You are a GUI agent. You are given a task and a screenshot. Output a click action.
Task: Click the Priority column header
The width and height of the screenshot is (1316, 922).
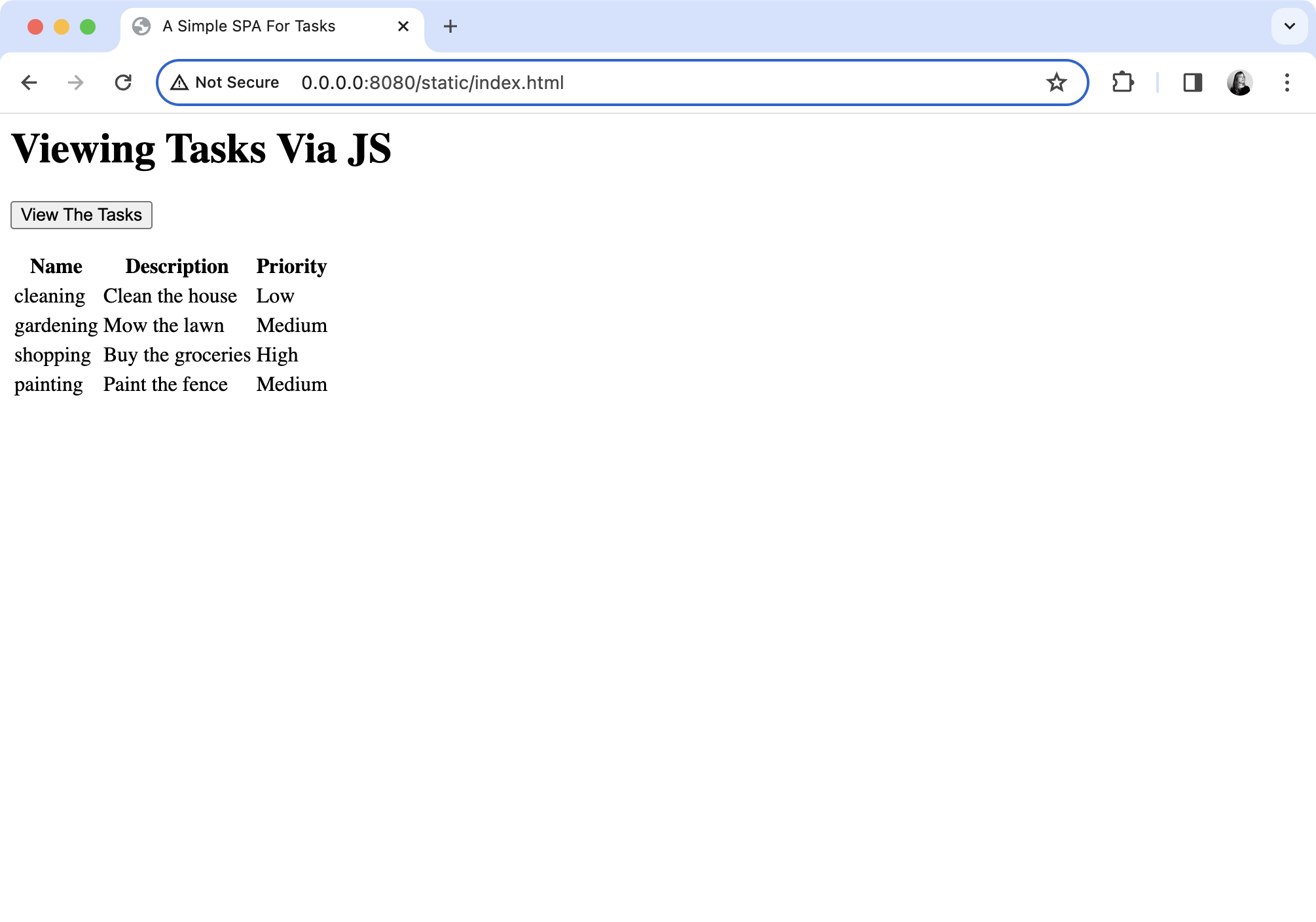292,265
